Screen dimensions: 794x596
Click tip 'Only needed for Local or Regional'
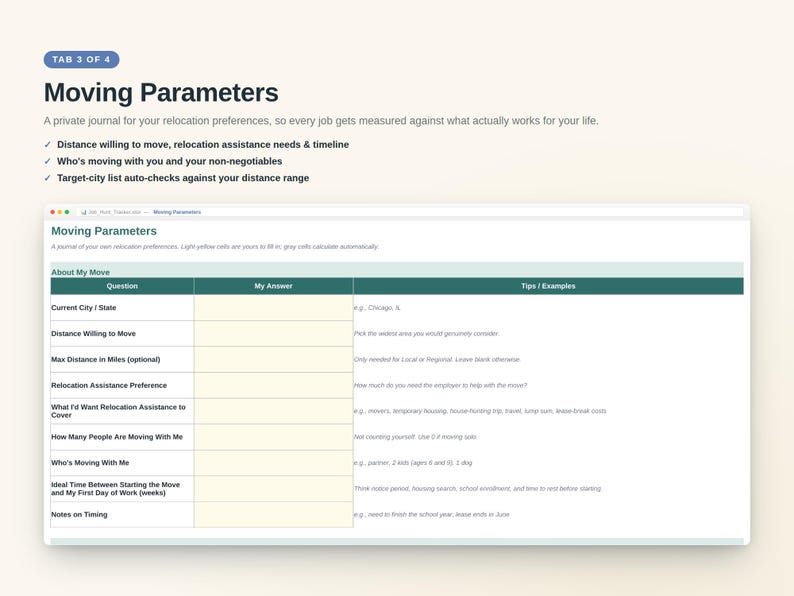pyautogui.click(x=437, y=360)
